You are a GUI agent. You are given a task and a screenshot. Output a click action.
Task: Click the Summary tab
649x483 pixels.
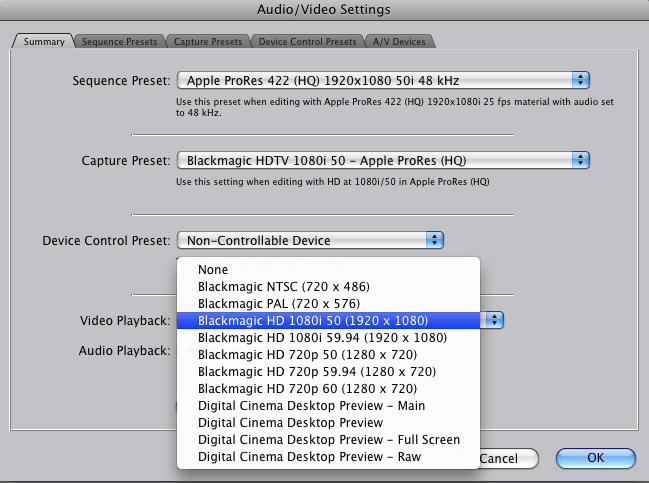pos(43,42)
